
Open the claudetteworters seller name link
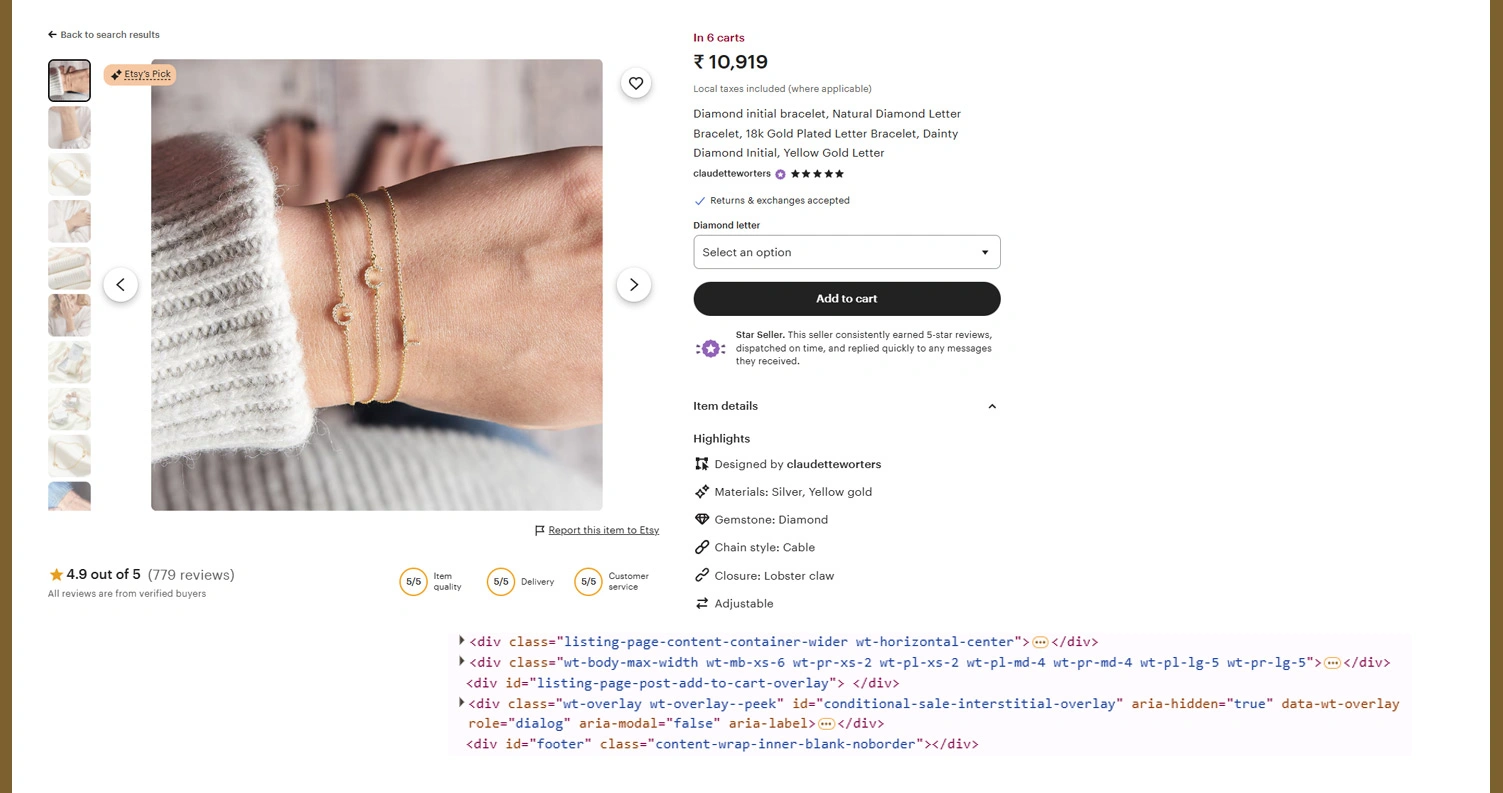pos(732,174)
